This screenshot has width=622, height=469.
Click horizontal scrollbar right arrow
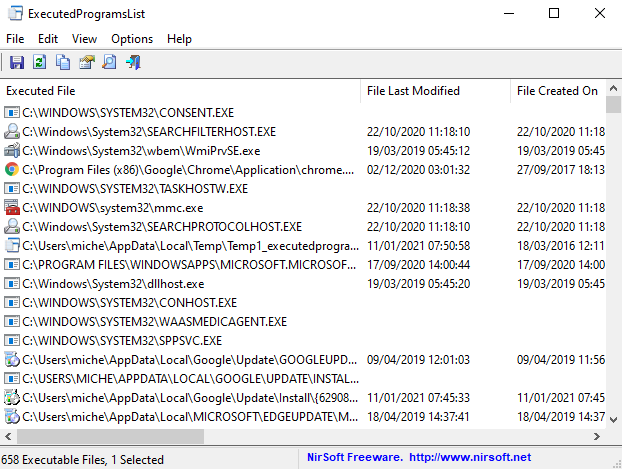click(x=595, y=437)
